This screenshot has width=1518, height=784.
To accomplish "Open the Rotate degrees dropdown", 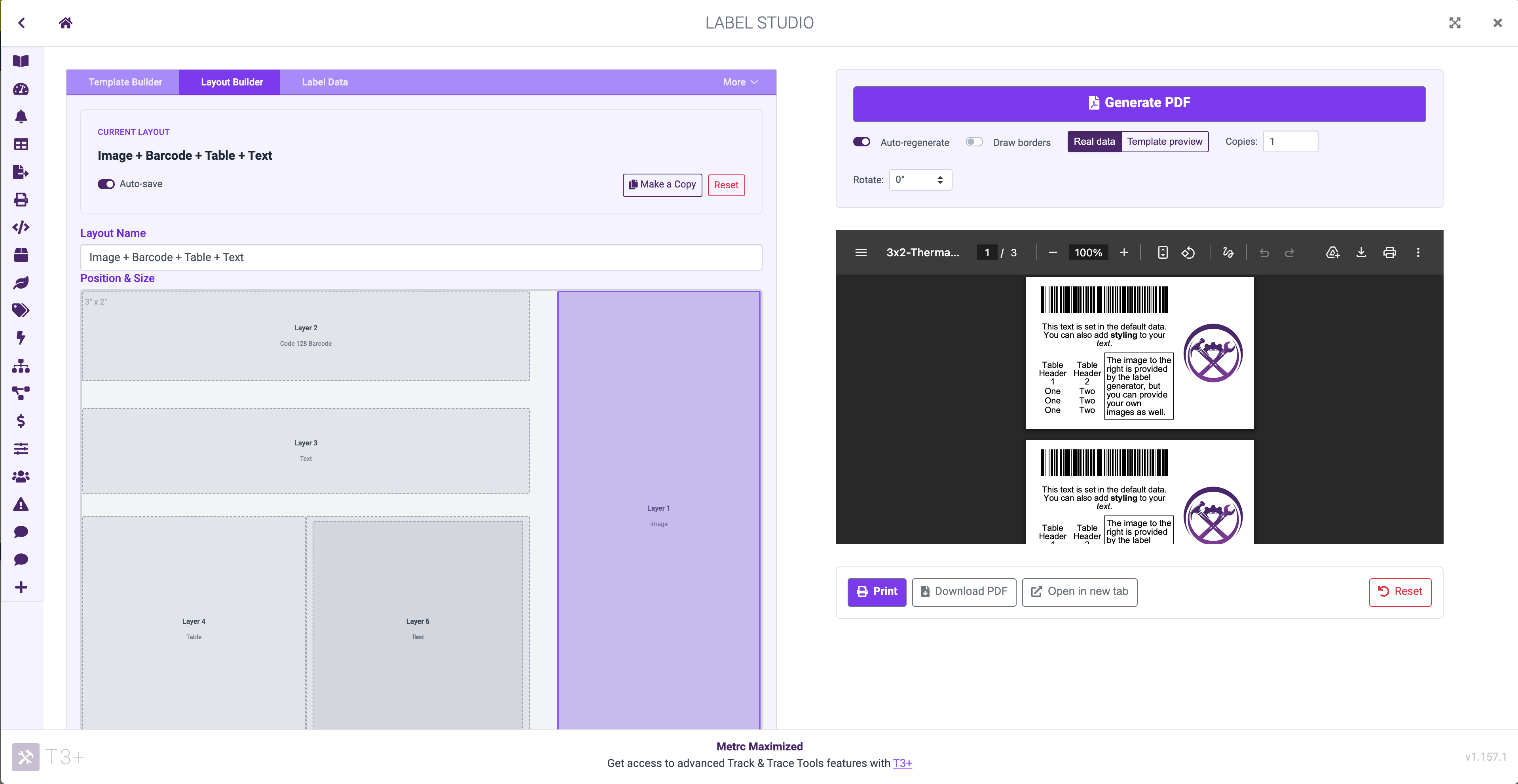I will tap(920, 180).
